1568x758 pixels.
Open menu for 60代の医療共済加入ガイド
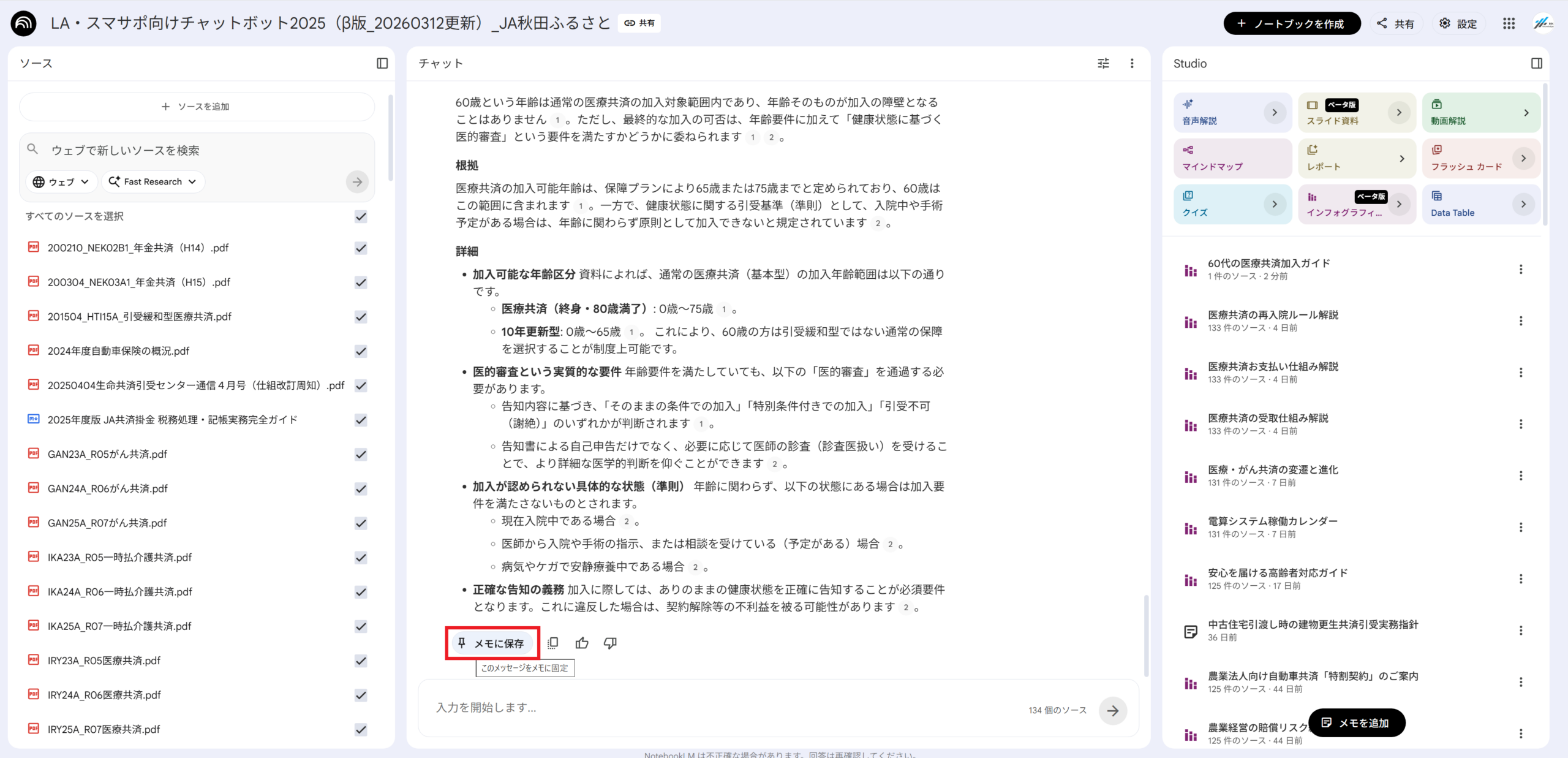[1520, 269]
